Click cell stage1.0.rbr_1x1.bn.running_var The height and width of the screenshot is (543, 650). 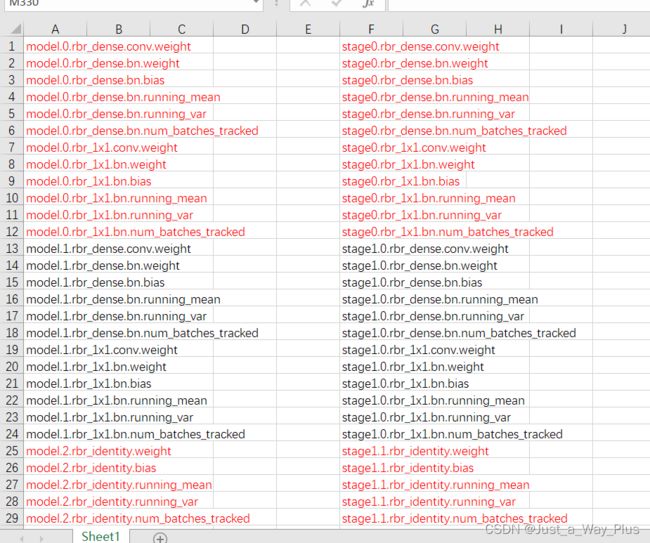coord(426,417)
